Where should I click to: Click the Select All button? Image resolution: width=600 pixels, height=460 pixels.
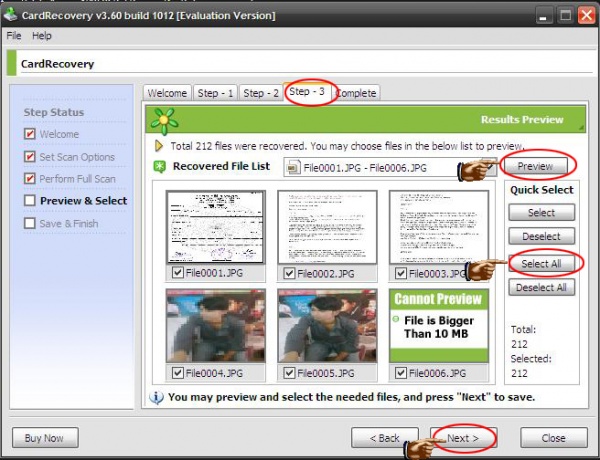click(x=541, y=264)
